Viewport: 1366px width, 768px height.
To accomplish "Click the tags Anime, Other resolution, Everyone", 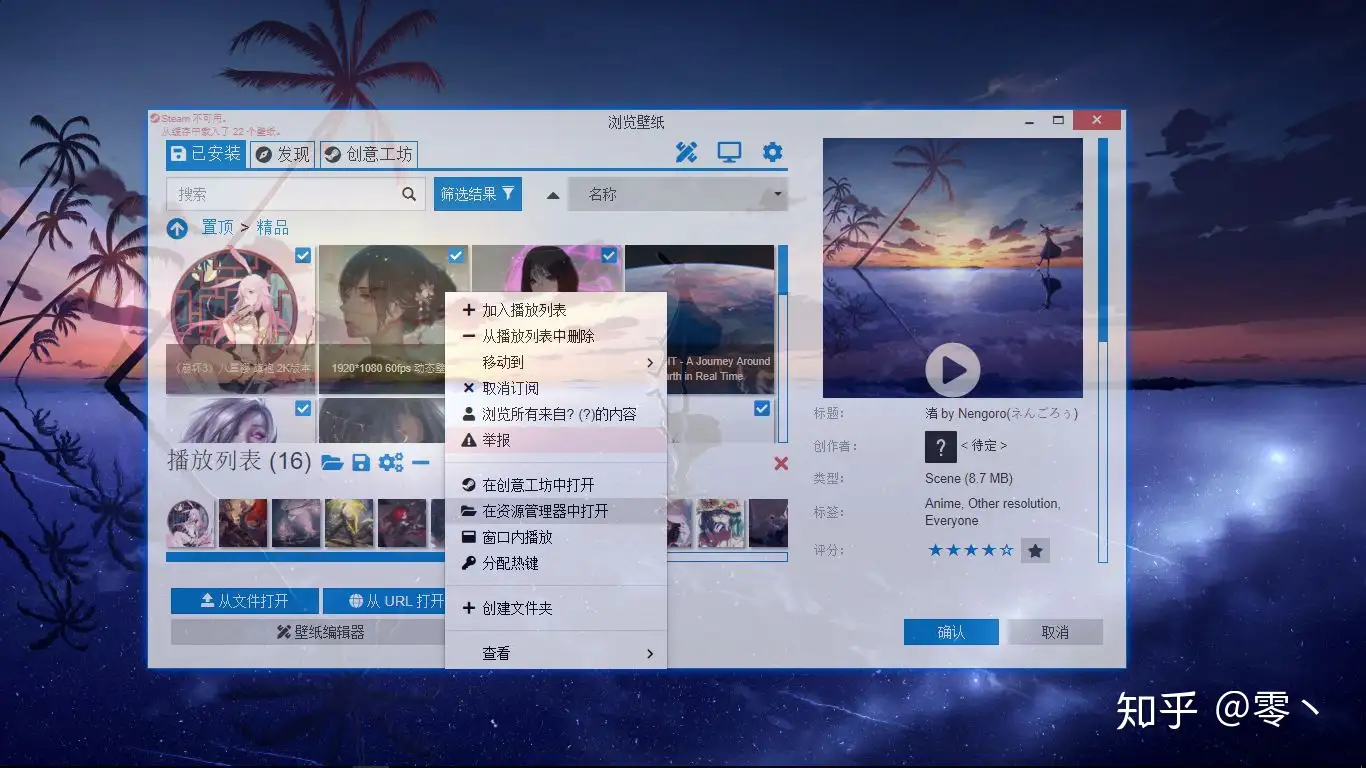I will pos(993,512).
